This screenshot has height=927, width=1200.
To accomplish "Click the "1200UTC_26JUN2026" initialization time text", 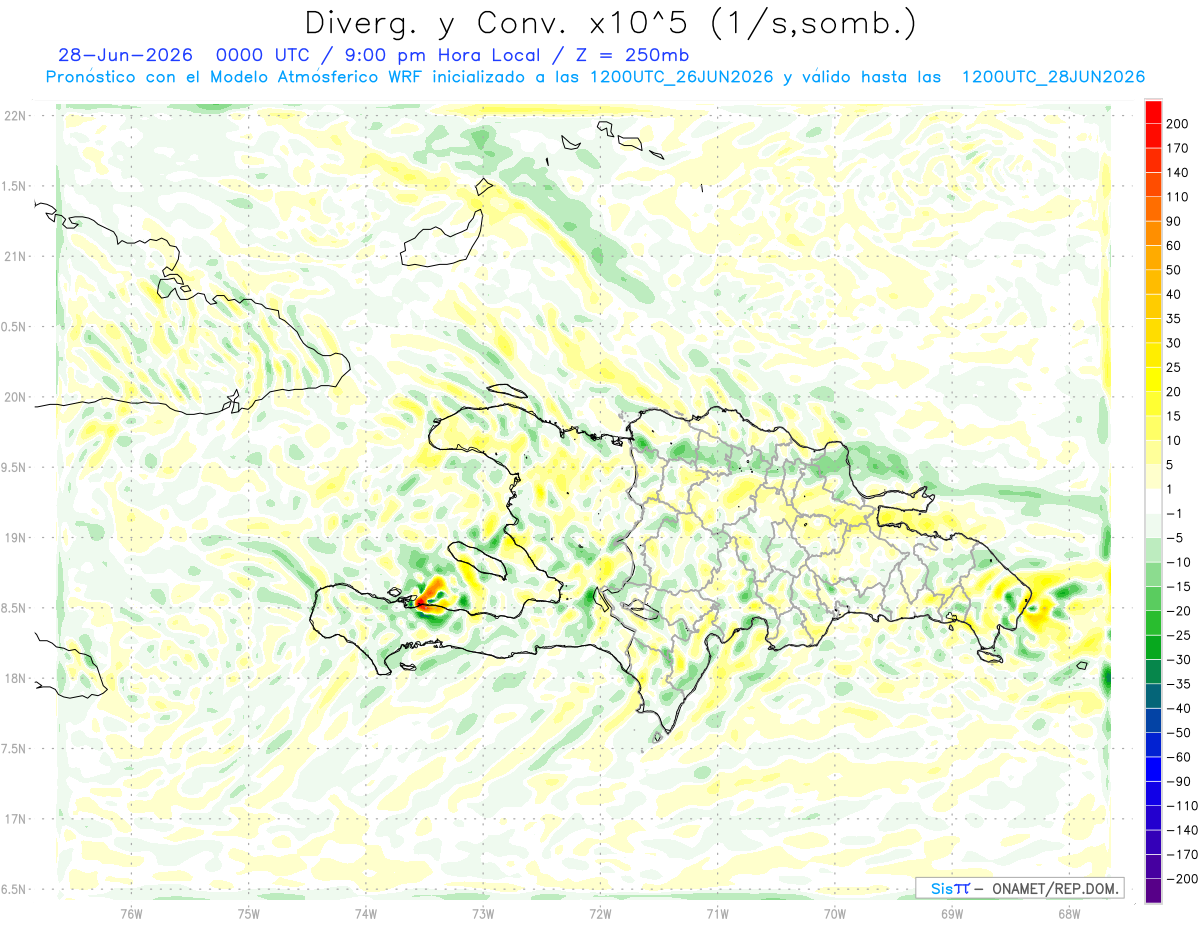I will click(682, 77).
